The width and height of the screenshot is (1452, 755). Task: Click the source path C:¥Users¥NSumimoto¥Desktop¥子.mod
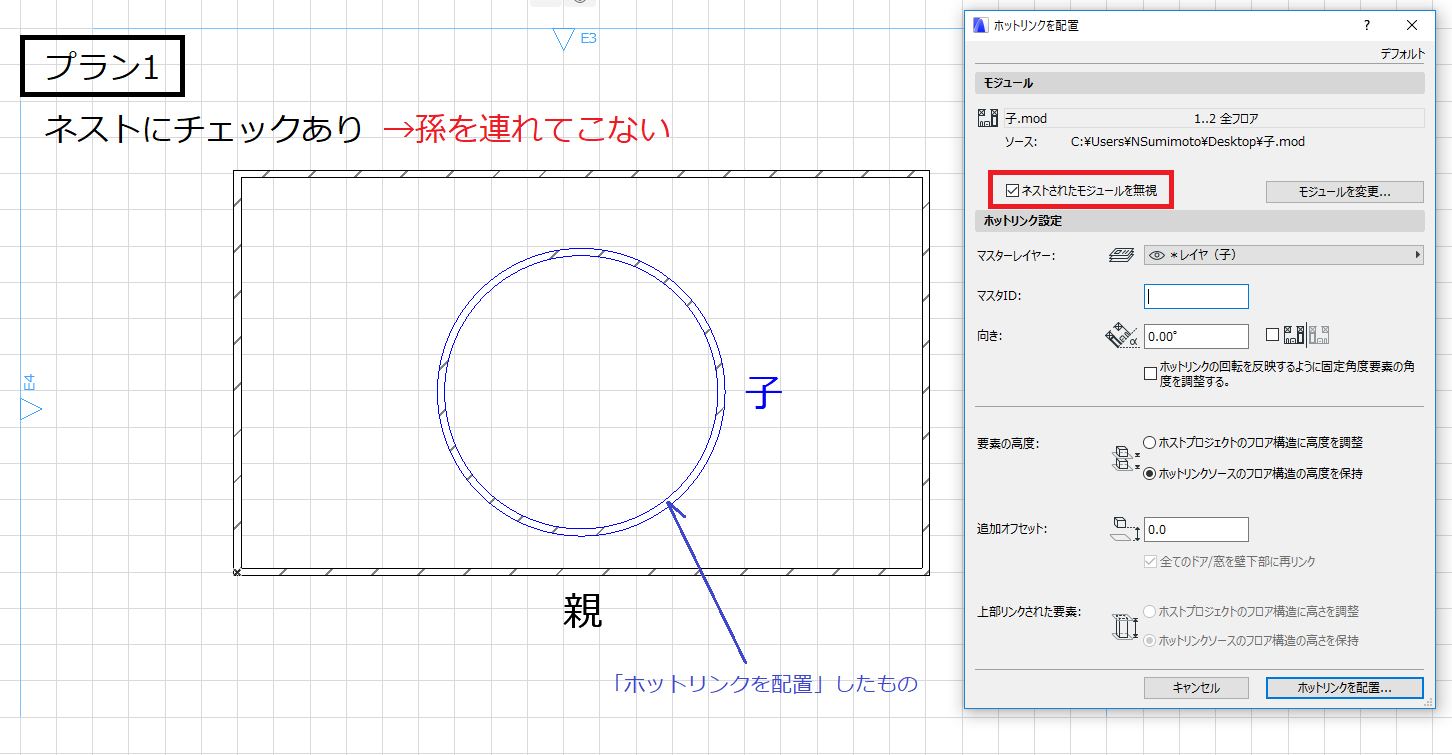pos(1188,142)
